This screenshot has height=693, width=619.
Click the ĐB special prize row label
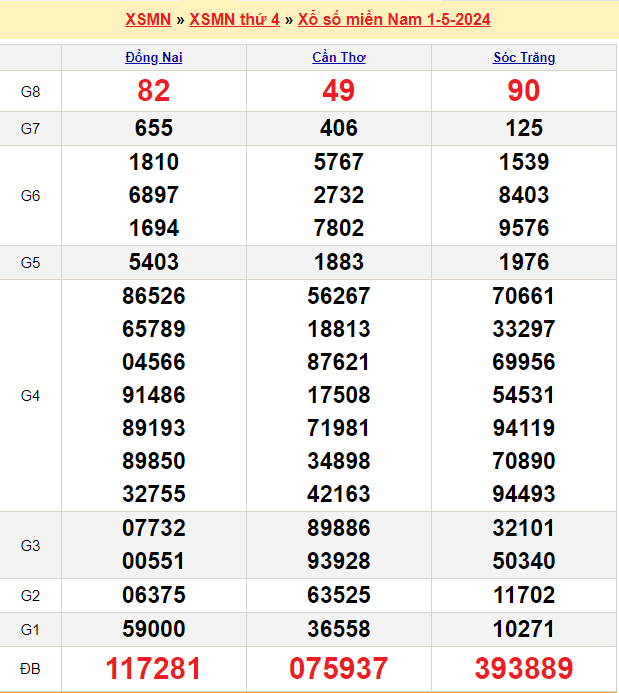coord(30,668)
